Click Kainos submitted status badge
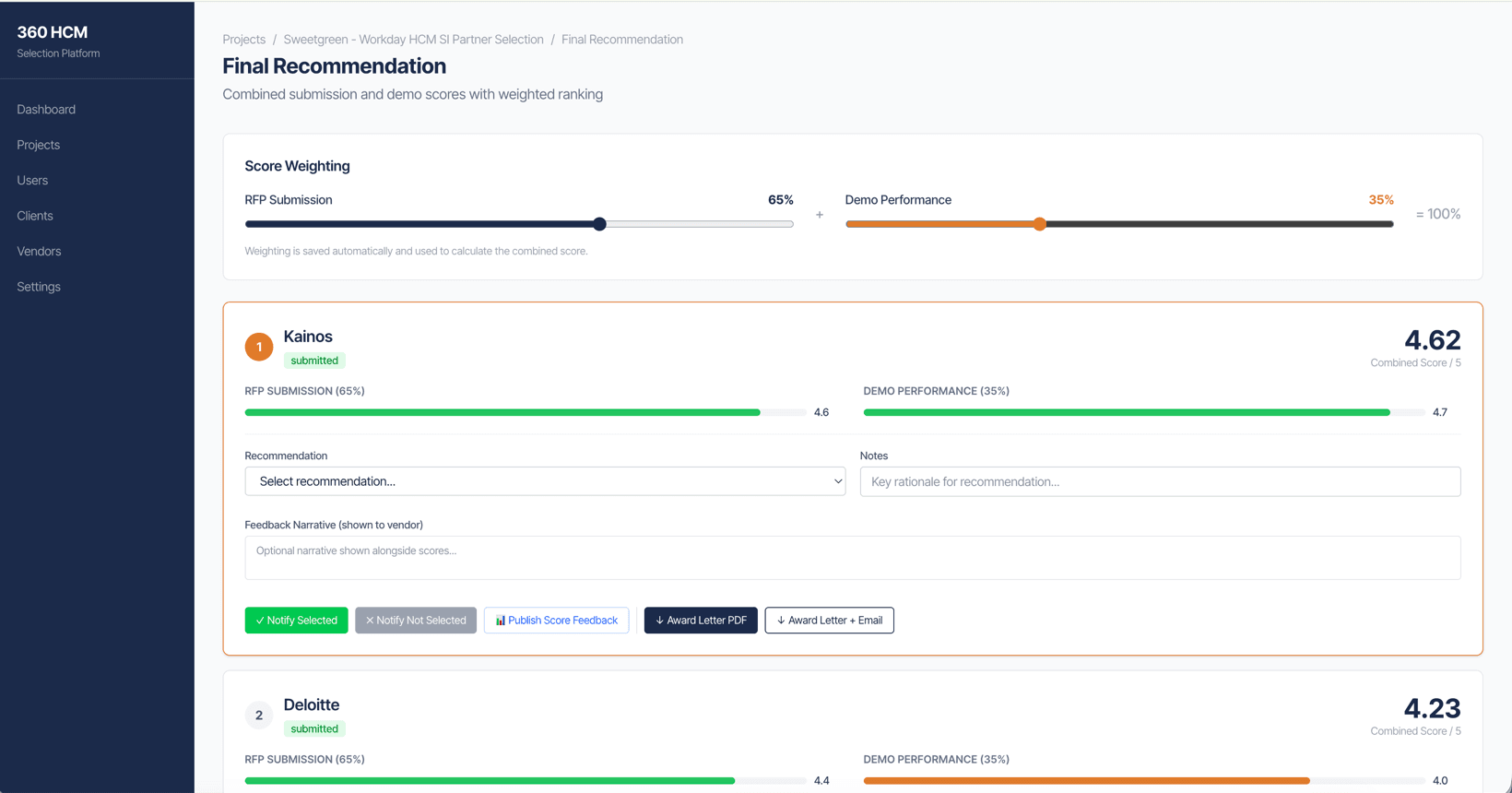 (314, 361)
